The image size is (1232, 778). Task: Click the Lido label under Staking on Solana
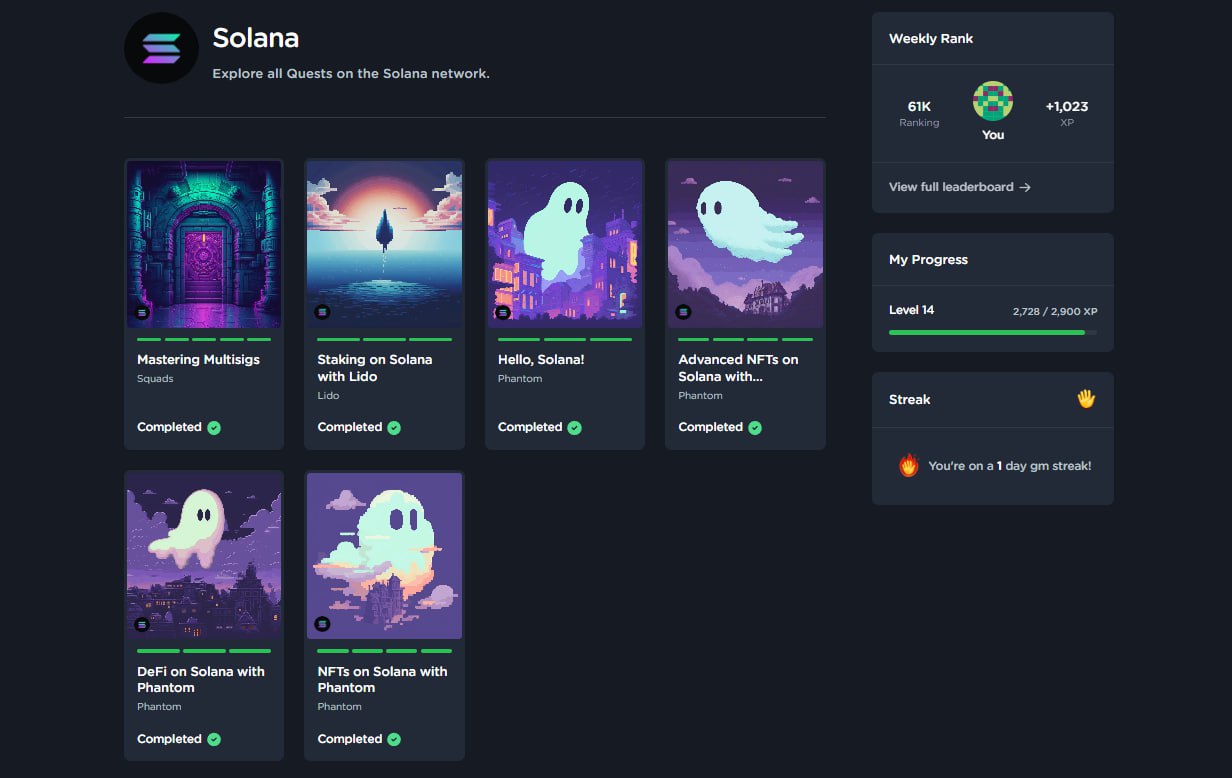[328, 396]
